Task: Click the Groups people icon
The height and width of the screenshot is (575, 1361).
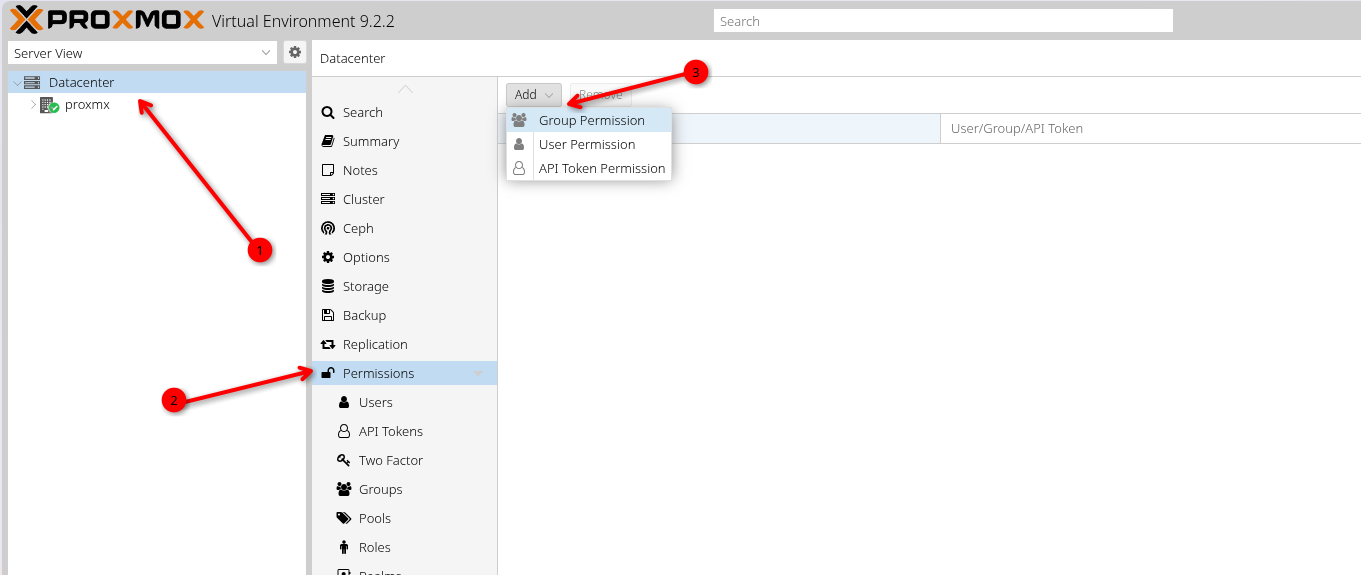Action: [x=343, y=490]
